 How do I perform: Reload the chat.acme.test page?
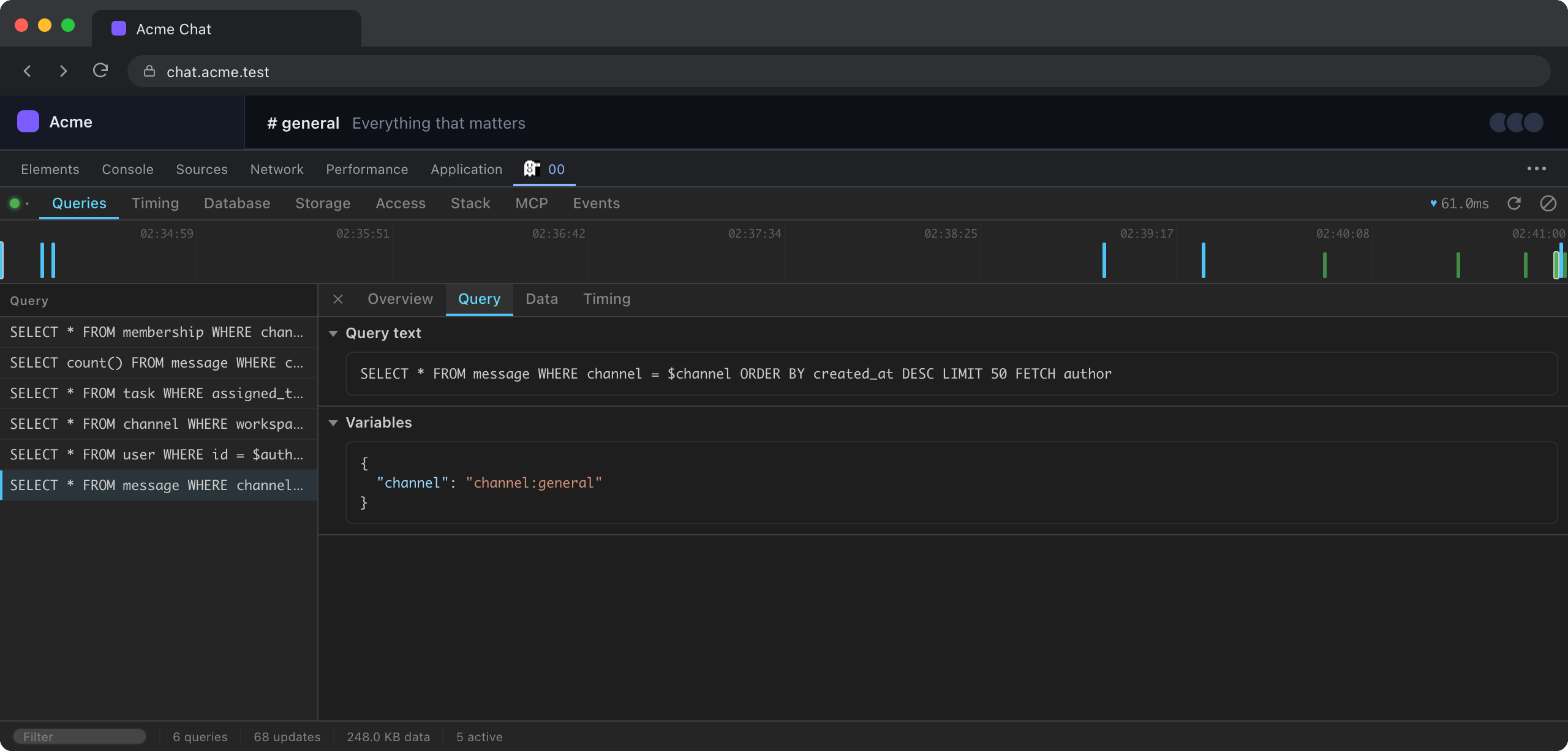tap(100, 71)
